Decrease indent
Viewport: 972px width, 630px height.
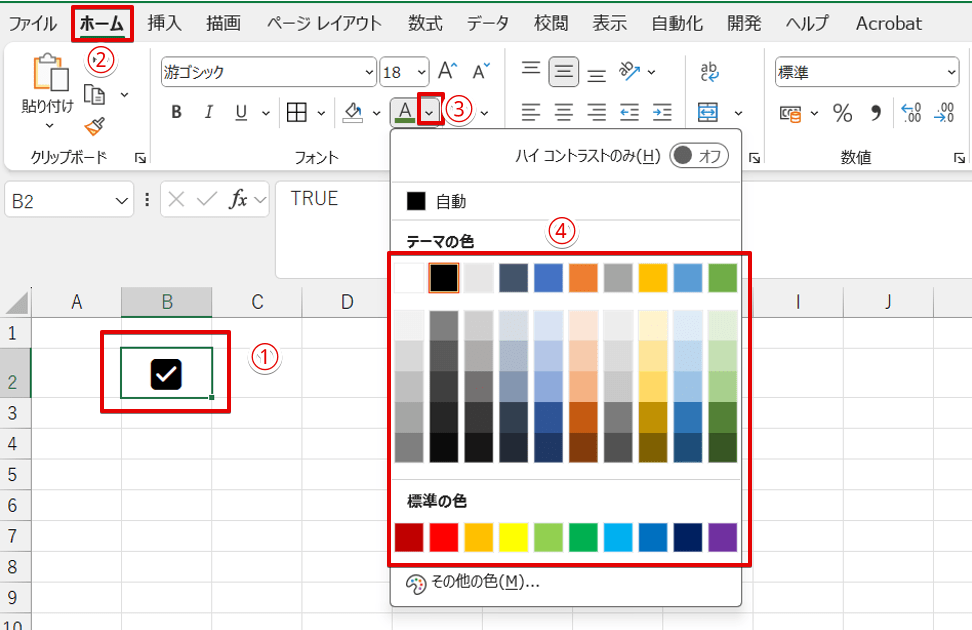point(629,112)
